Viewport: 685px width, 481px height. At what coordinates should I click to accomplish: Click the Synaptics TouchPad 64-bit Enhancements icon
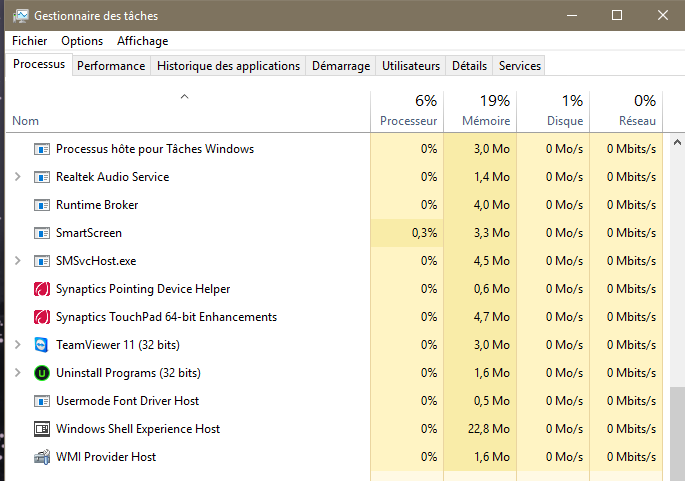click(x=42, y=317)
